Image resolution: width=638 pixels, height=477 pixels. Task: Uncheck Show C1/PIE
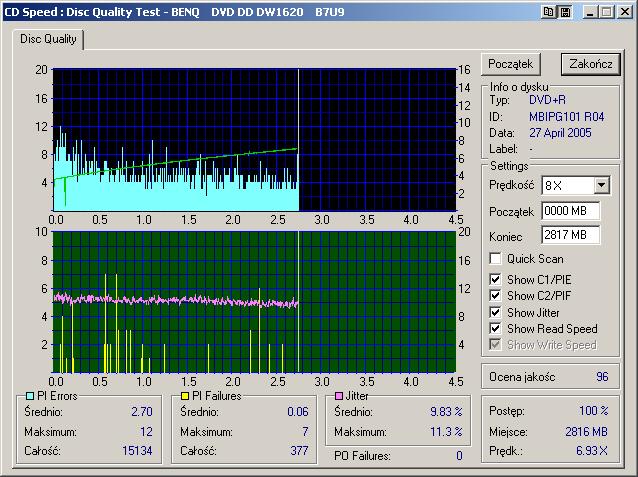495,280
